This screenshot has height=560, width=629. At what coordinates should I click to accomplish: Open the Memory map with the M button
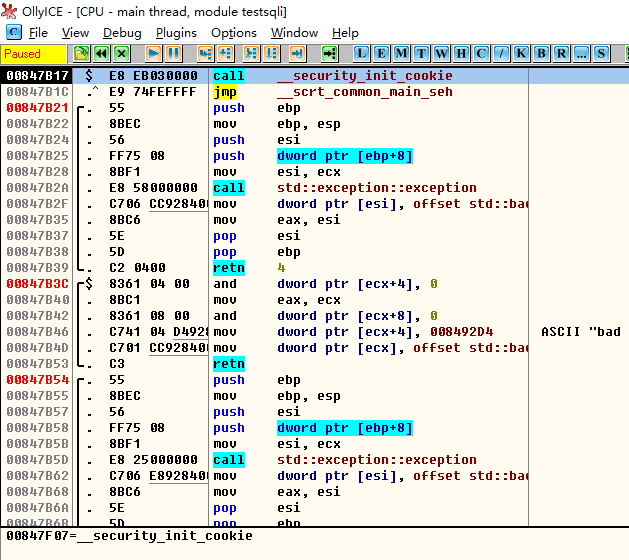click(402, 53)
